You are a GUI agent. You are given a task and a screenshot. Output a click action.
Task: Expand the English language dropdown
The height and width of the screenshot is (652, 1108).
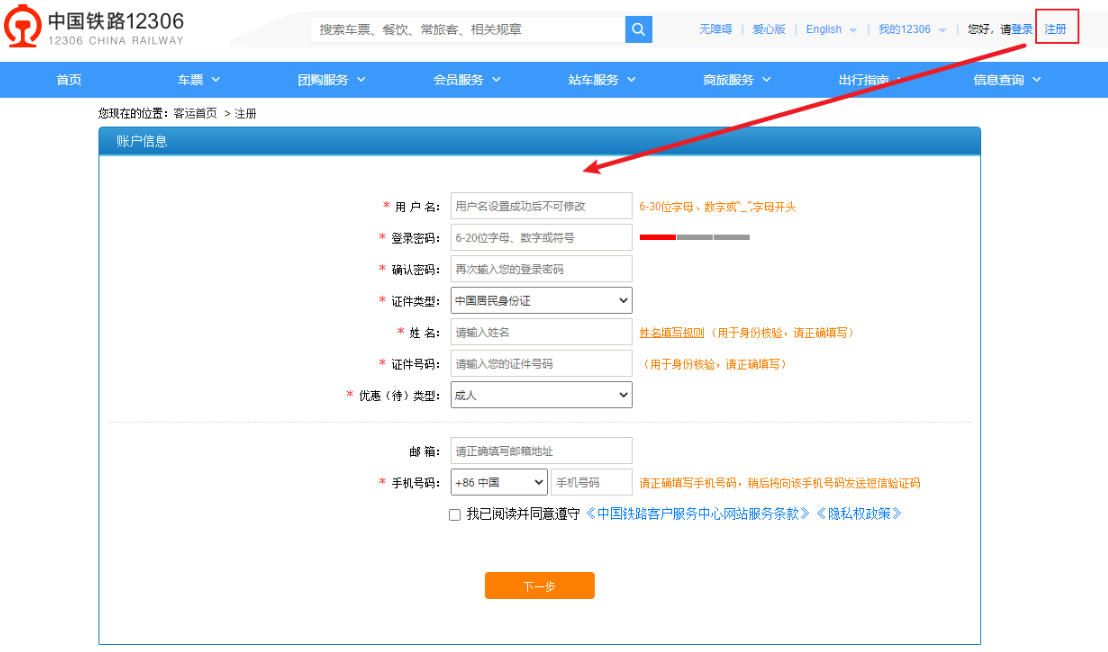[x=831, y=30]
